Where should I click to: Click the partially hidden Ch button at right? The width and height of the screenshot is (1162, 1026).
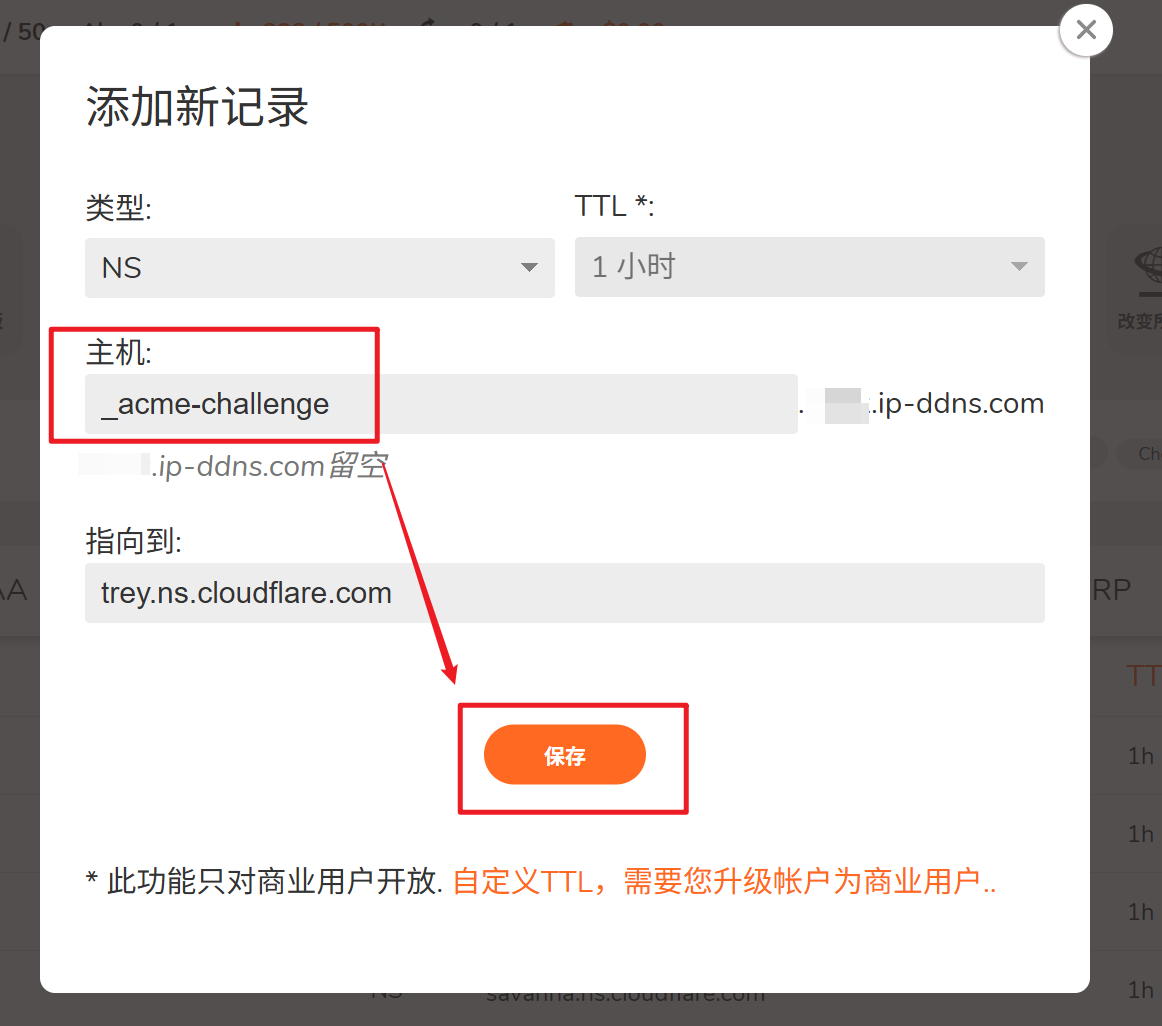pos(1149,454)
